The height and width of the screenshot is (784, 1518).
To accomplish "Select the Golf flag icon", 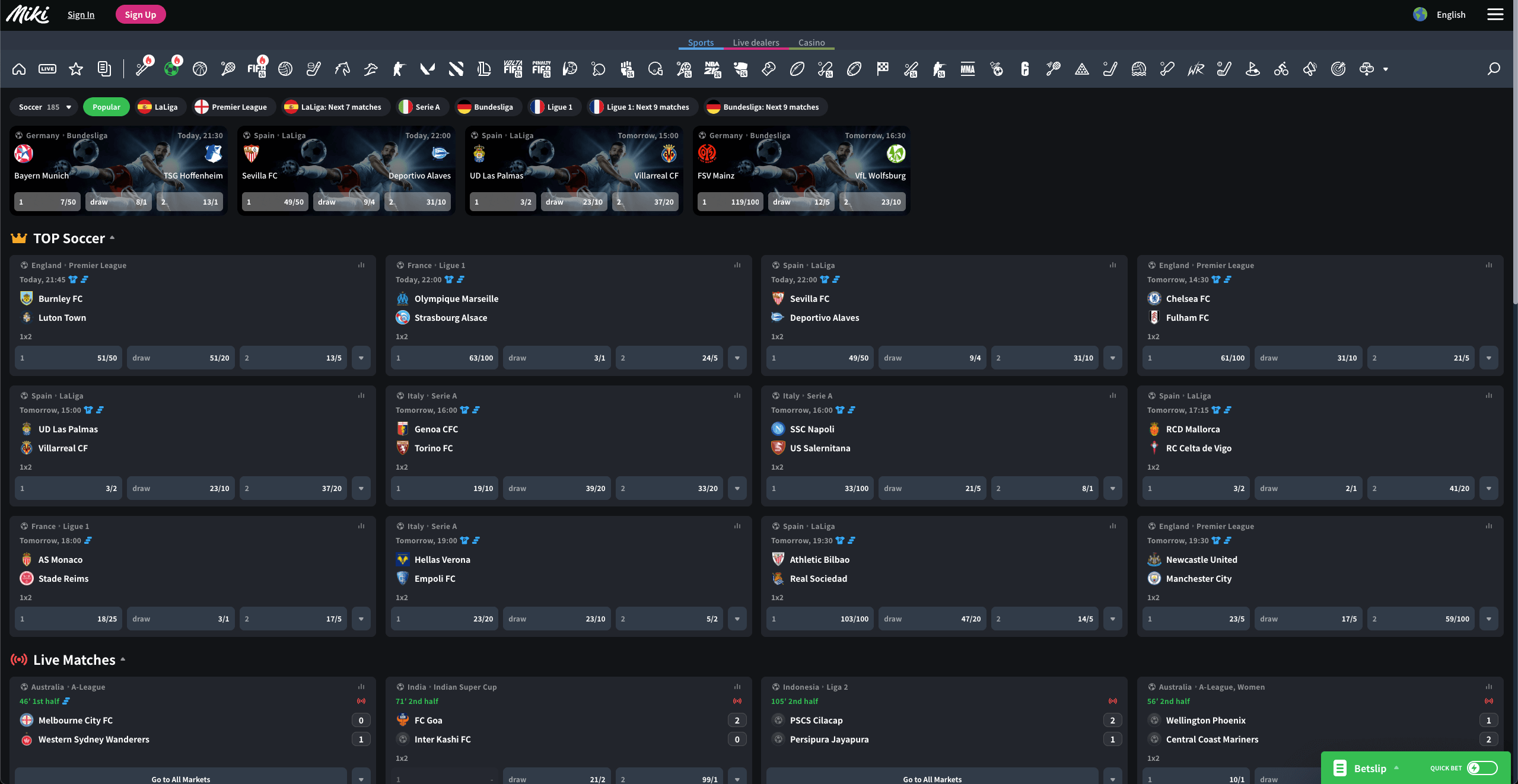I will click(1253, 69).
